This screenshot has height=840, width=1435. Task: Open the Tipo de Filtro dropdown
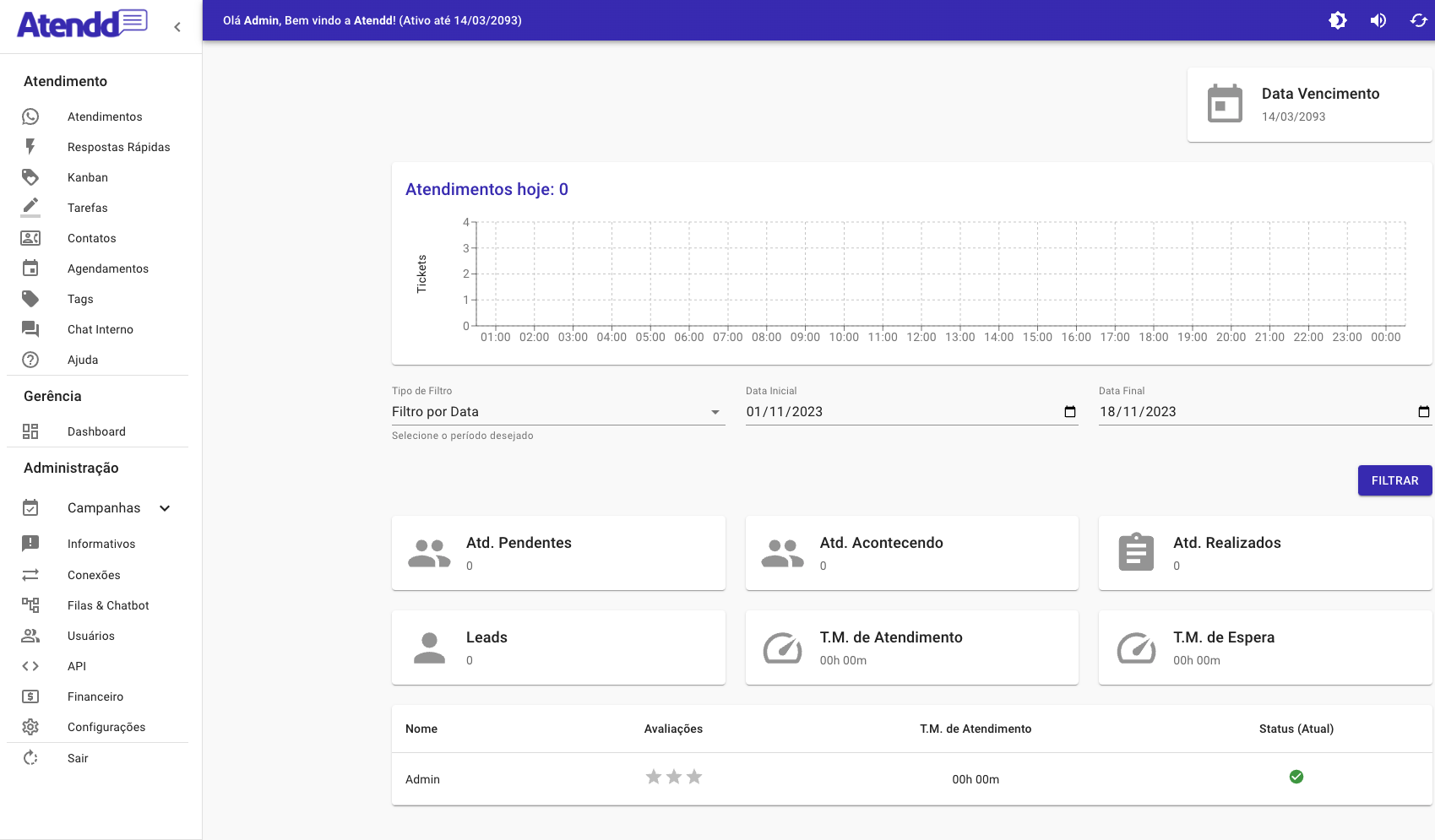click(557, 412)
